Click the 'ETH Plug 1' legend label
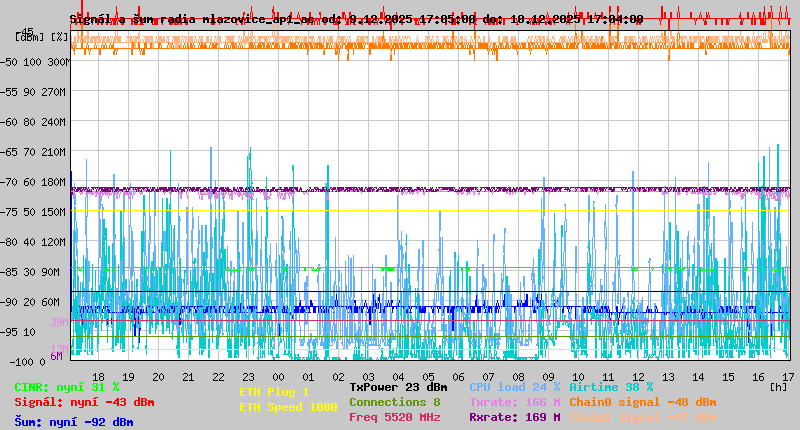The width and height of the screenshot is (800, 430). (274, 392)
